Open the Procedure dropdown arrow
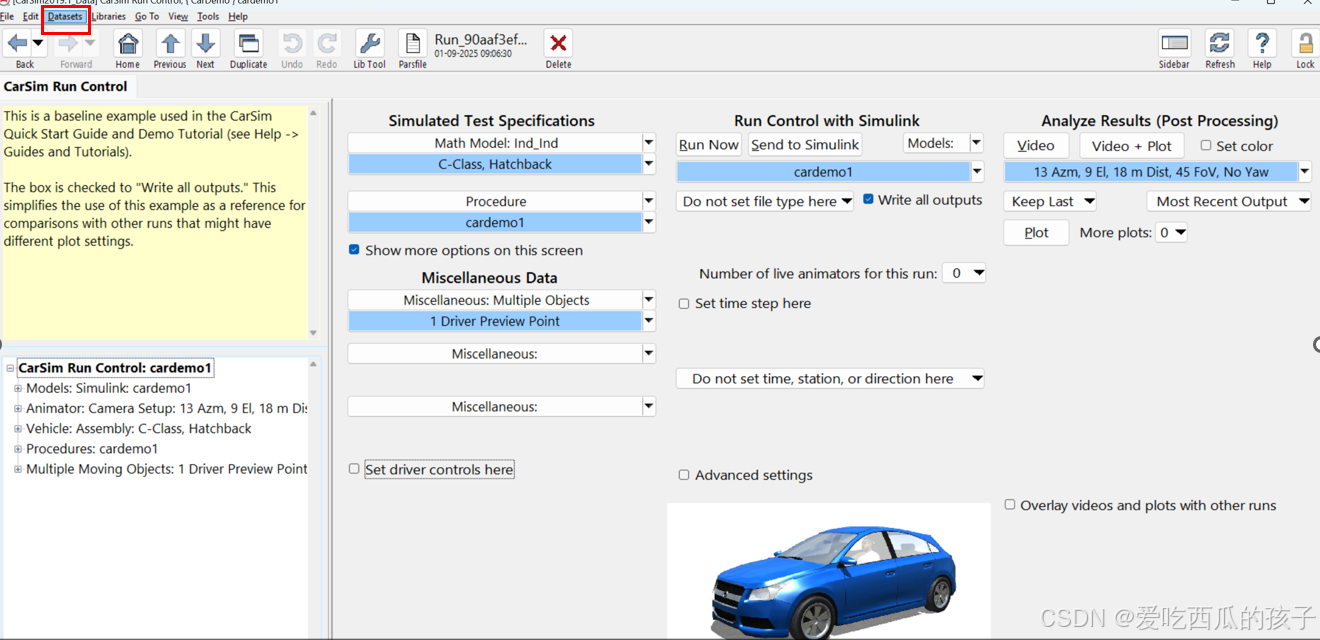This screenshot has height=640, width=1320. click(649, 202)
